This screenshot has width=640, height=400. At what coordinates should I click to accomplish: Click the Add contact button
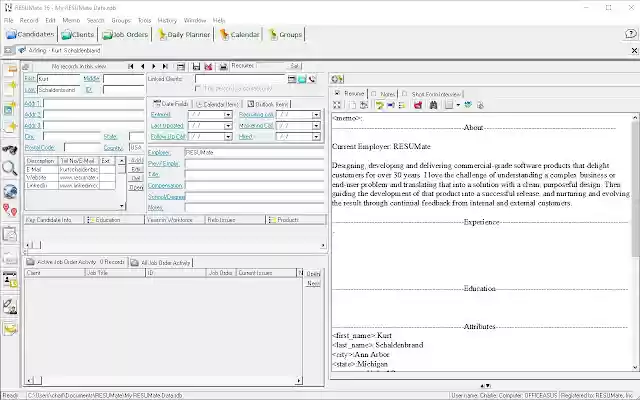pos(136,160)
